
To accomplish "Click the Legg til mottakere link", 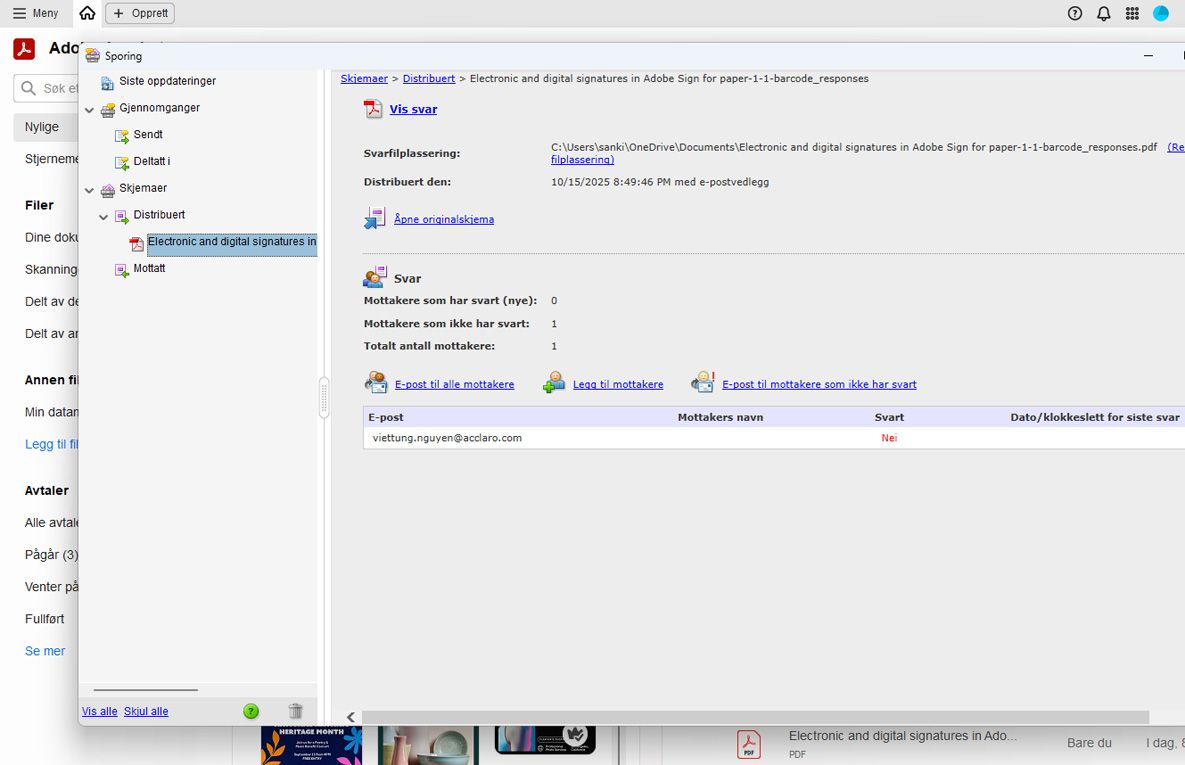I will pyautogui.click(x=618, y=384).
